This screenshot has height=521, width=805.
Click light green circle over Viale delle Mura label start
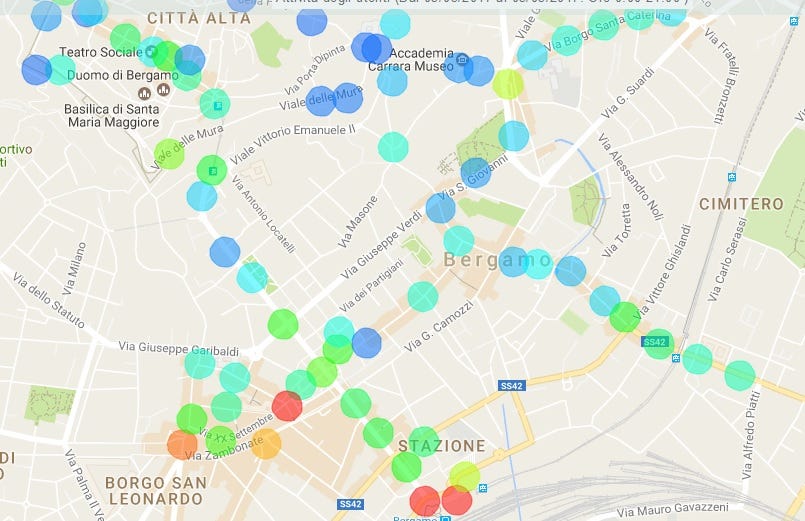click(x=169, y=153)
